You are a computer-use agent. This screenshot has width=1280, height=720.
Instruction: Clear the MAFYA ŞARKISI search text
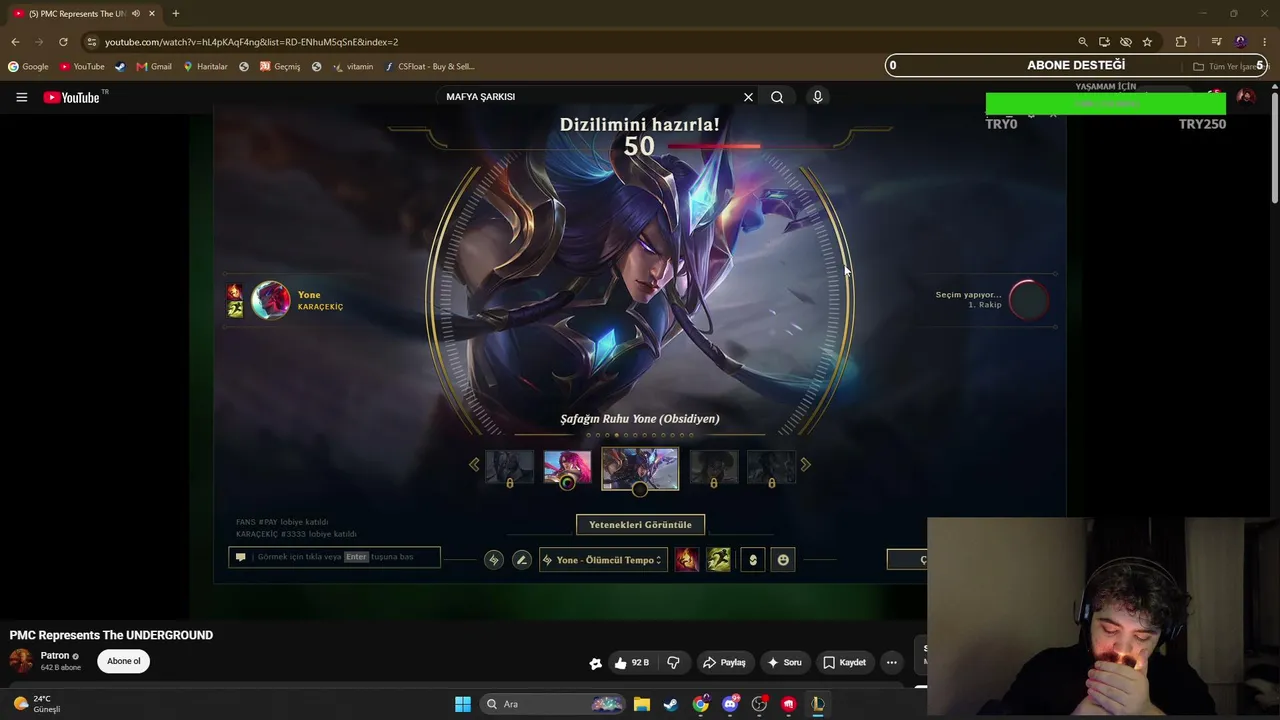click(748, 97)
